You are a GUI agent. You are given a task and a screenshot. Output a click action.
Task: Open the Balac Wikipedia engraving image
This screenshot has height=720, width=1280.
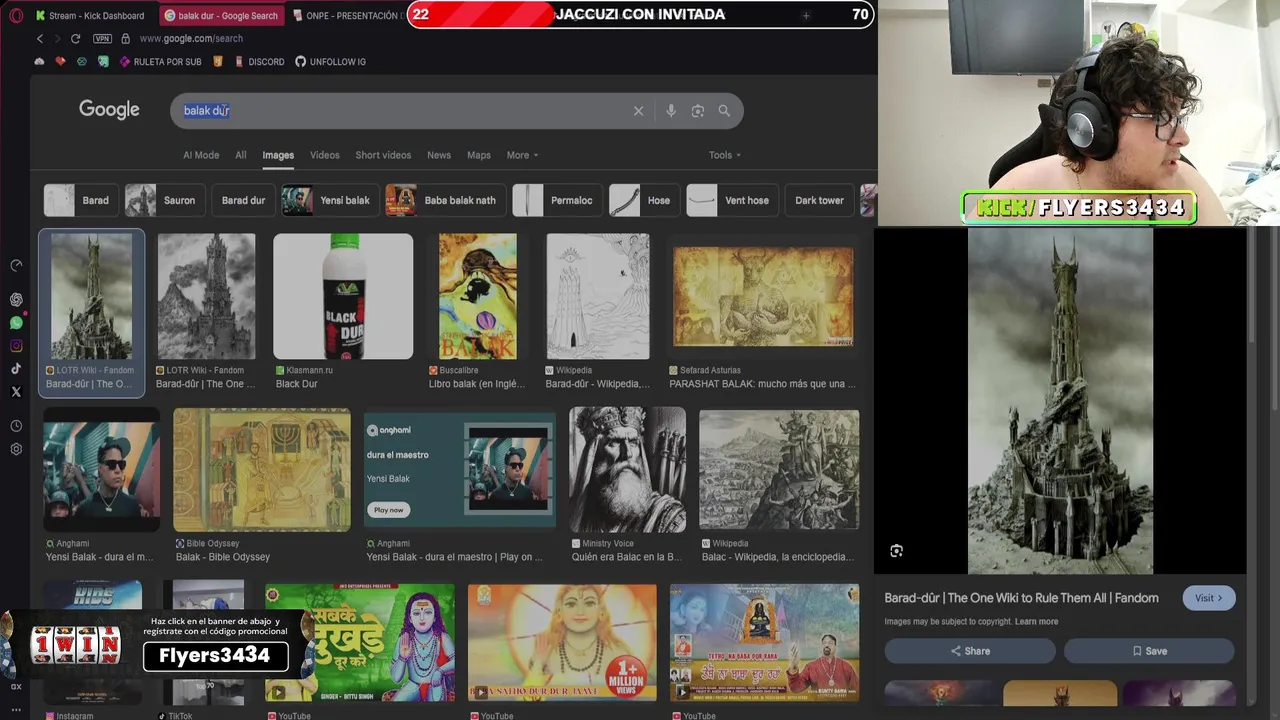(779, 469)
